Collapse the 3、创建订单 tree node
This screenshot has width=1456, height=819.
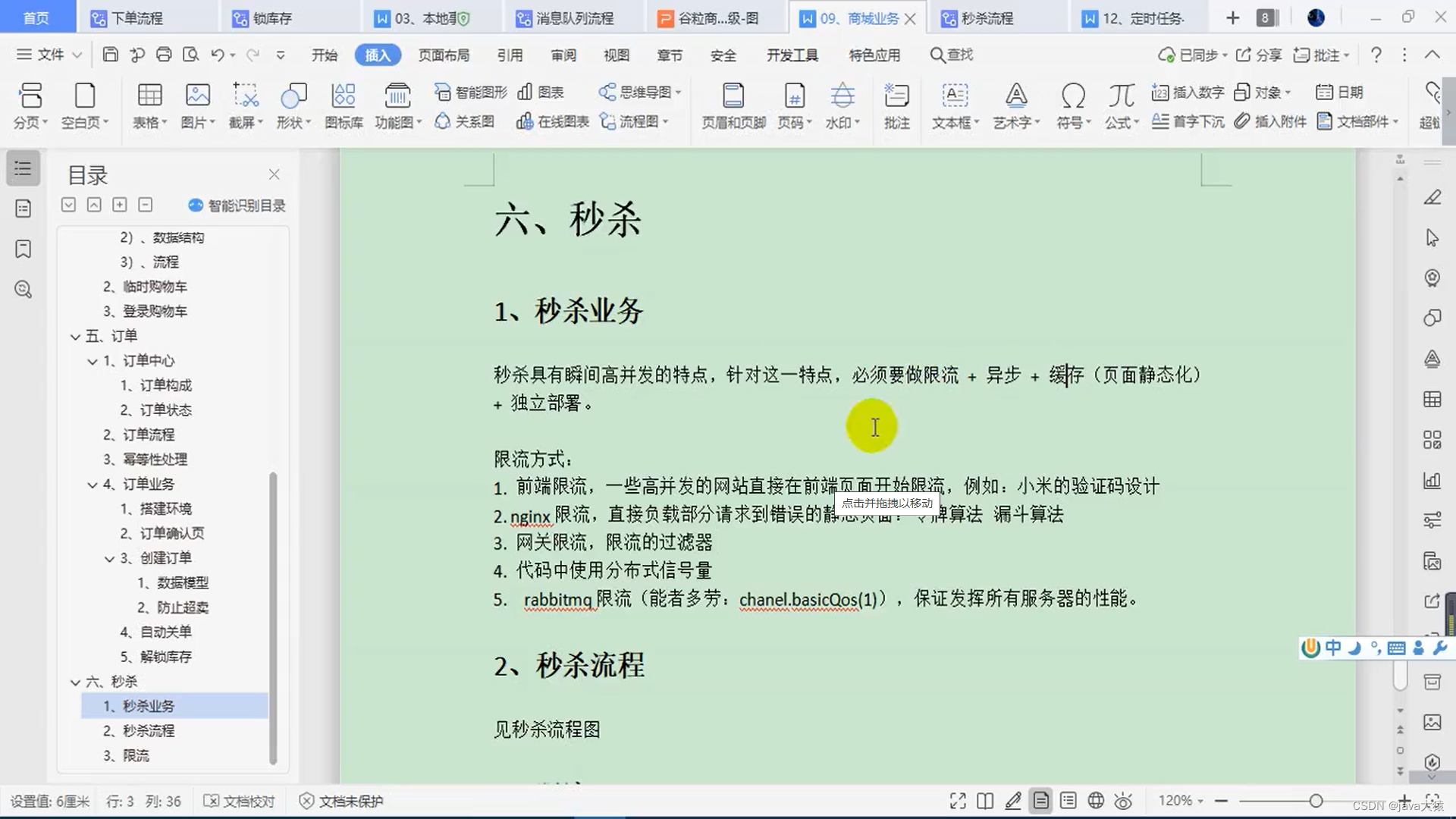point(109,559)
